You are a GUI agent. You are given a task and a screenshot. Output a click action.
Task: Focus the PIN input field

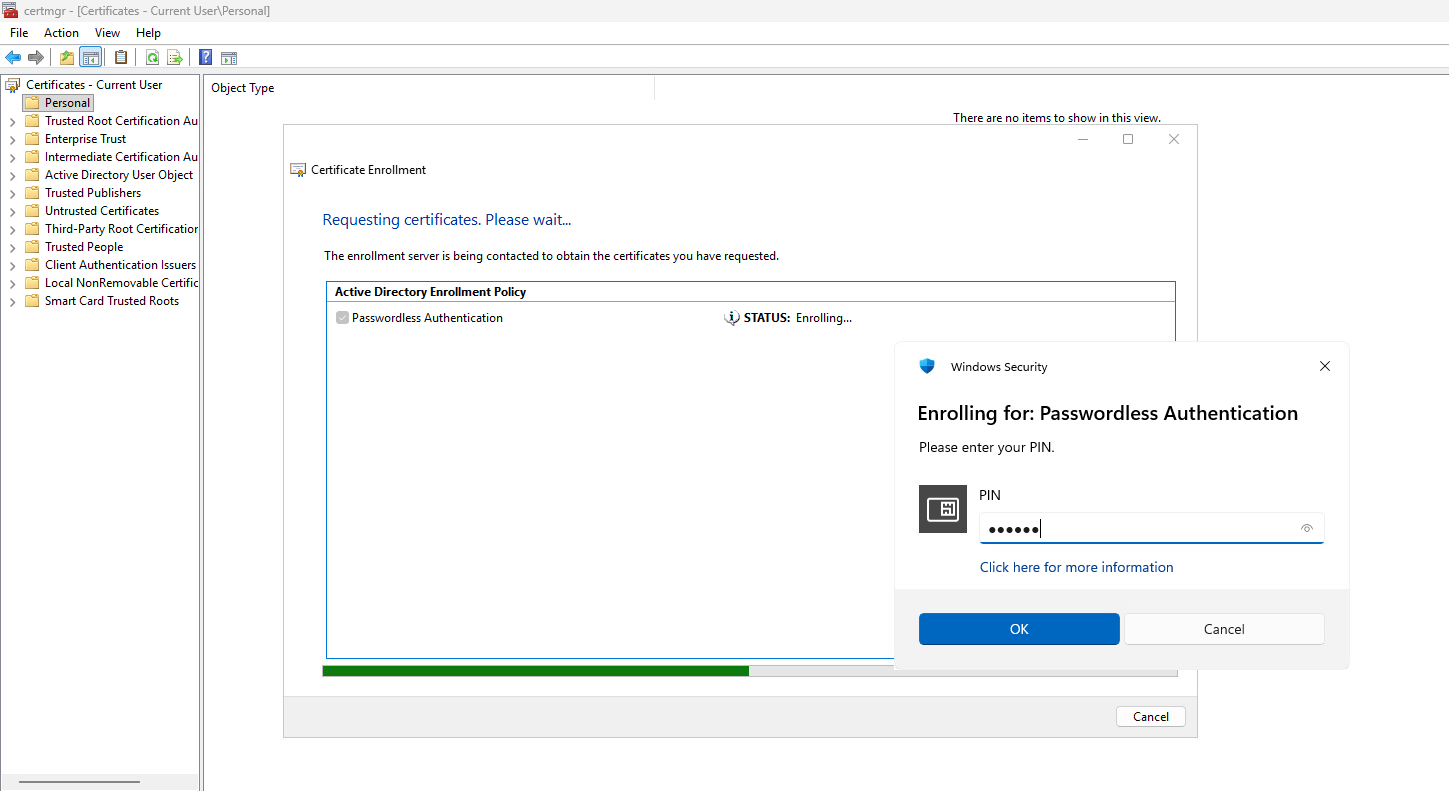[x=1151, y=528]
